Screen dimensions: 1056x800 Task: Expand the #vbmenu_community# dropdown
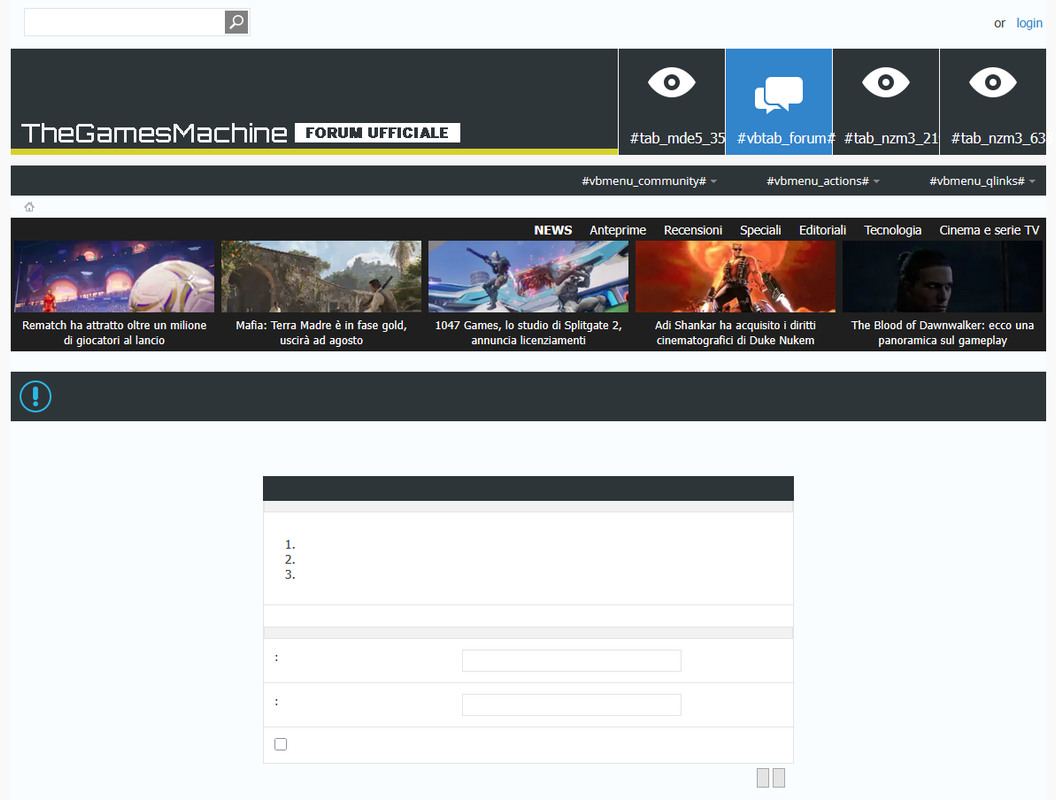pyautogui.click(x=649, y=181)
